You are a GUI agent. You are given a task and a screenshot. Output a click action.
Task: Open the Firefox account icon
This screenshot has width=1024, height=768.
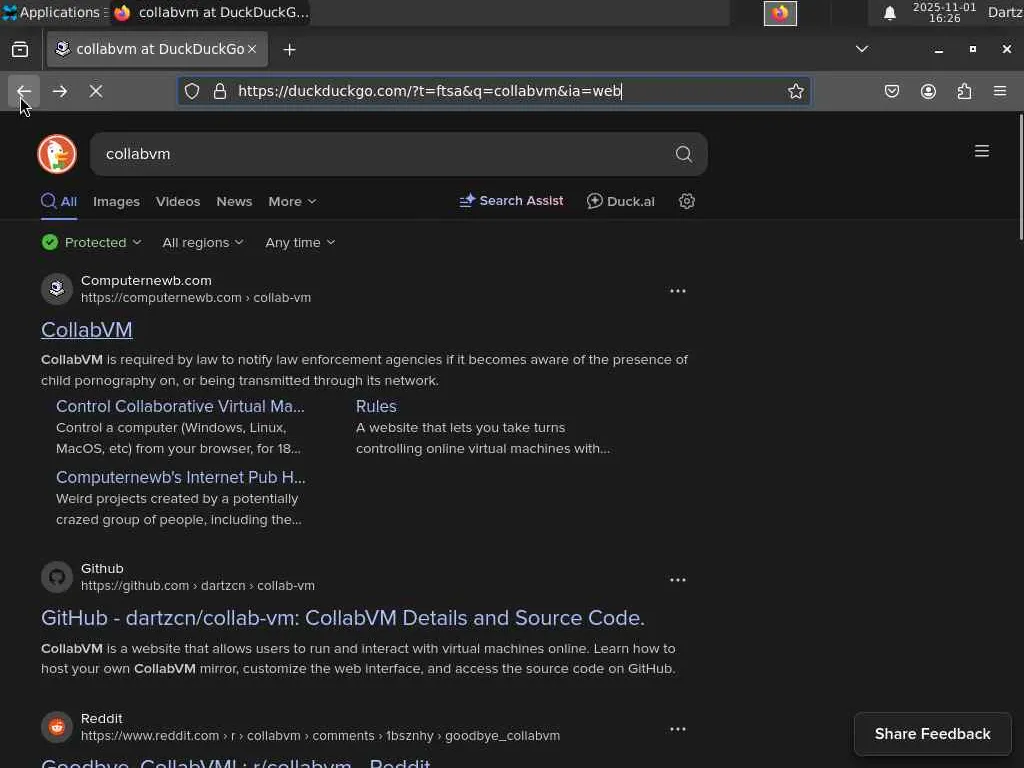click(x=928, y=91)
